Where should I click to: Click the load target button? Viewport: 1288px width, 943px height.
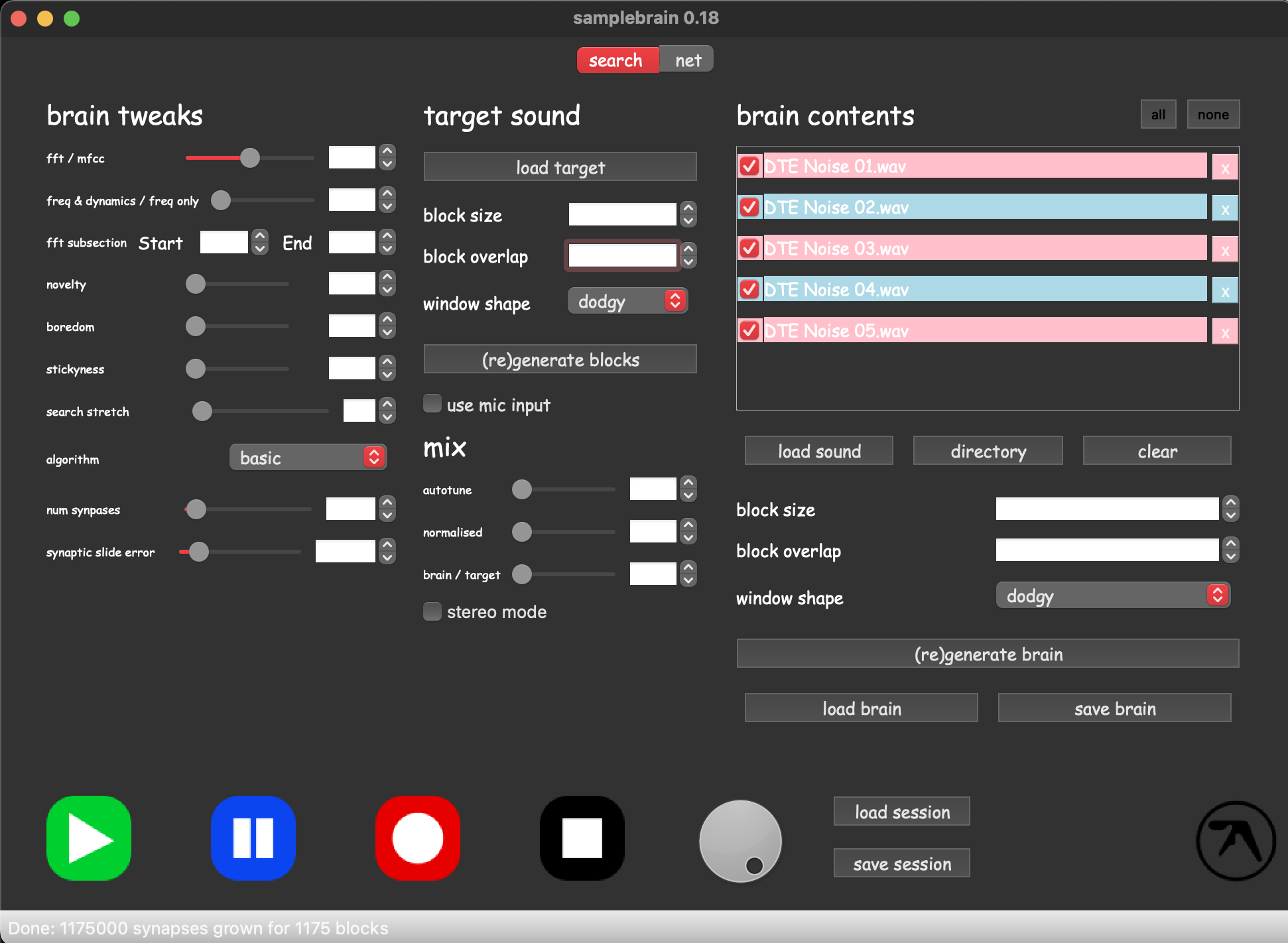[x=560, y=167]
